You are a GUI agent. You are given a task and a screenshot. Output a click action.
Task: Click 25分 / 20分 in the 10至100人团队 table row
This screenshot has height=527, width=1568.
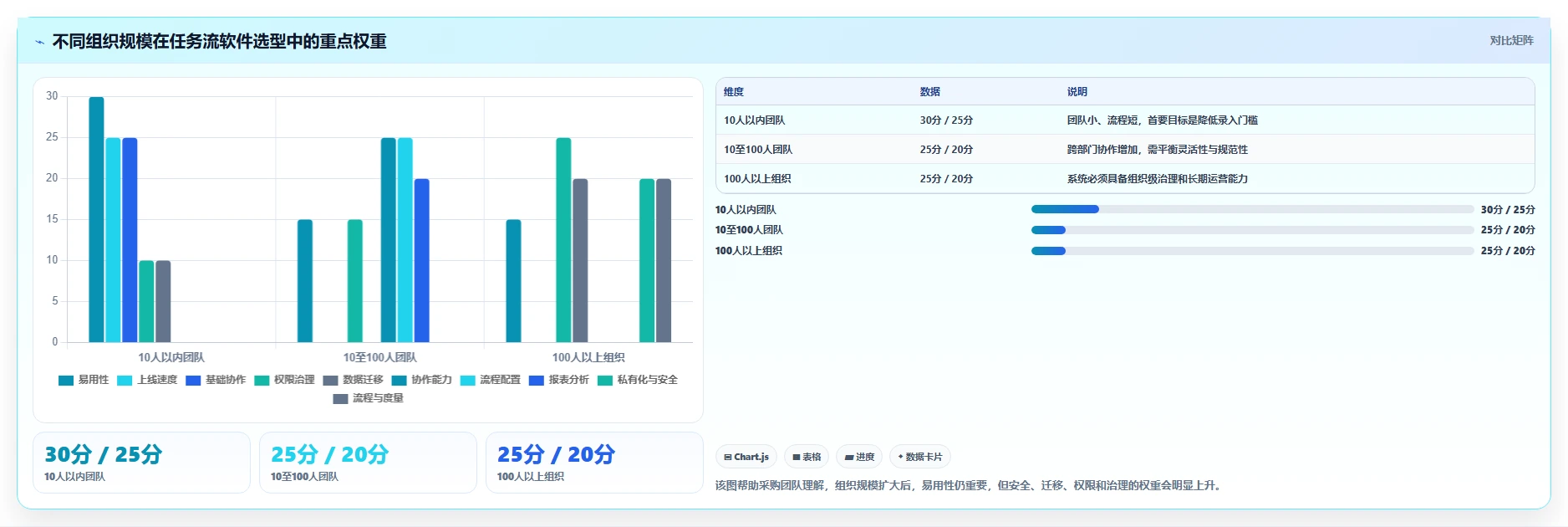click(x=946, y=150)
